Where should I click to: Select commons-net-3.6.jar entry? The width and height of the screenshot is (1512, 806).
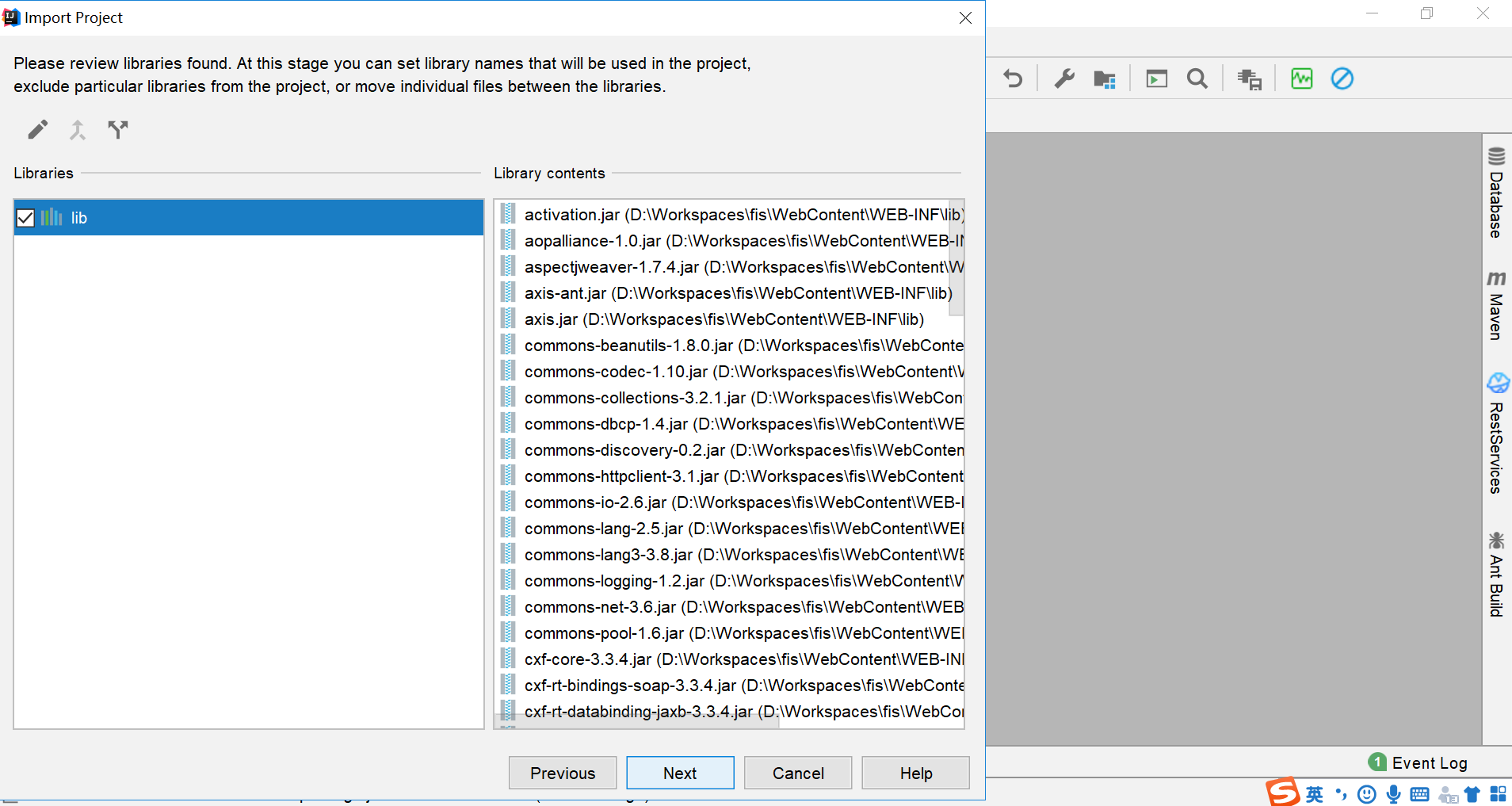click(731, 607)
